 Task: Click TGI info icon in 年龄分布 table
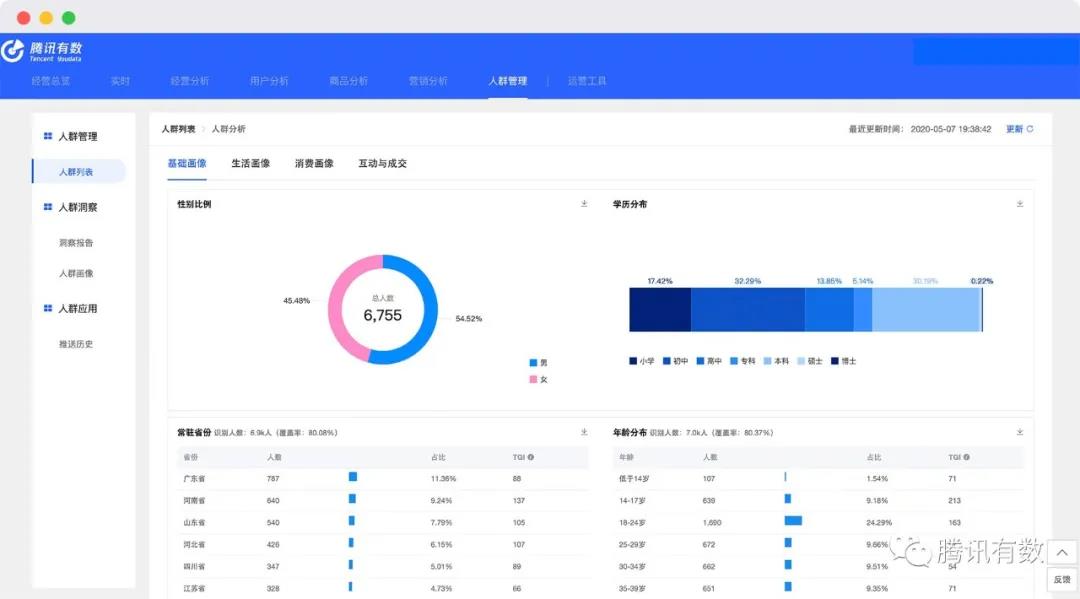click(x=966, y=457)
